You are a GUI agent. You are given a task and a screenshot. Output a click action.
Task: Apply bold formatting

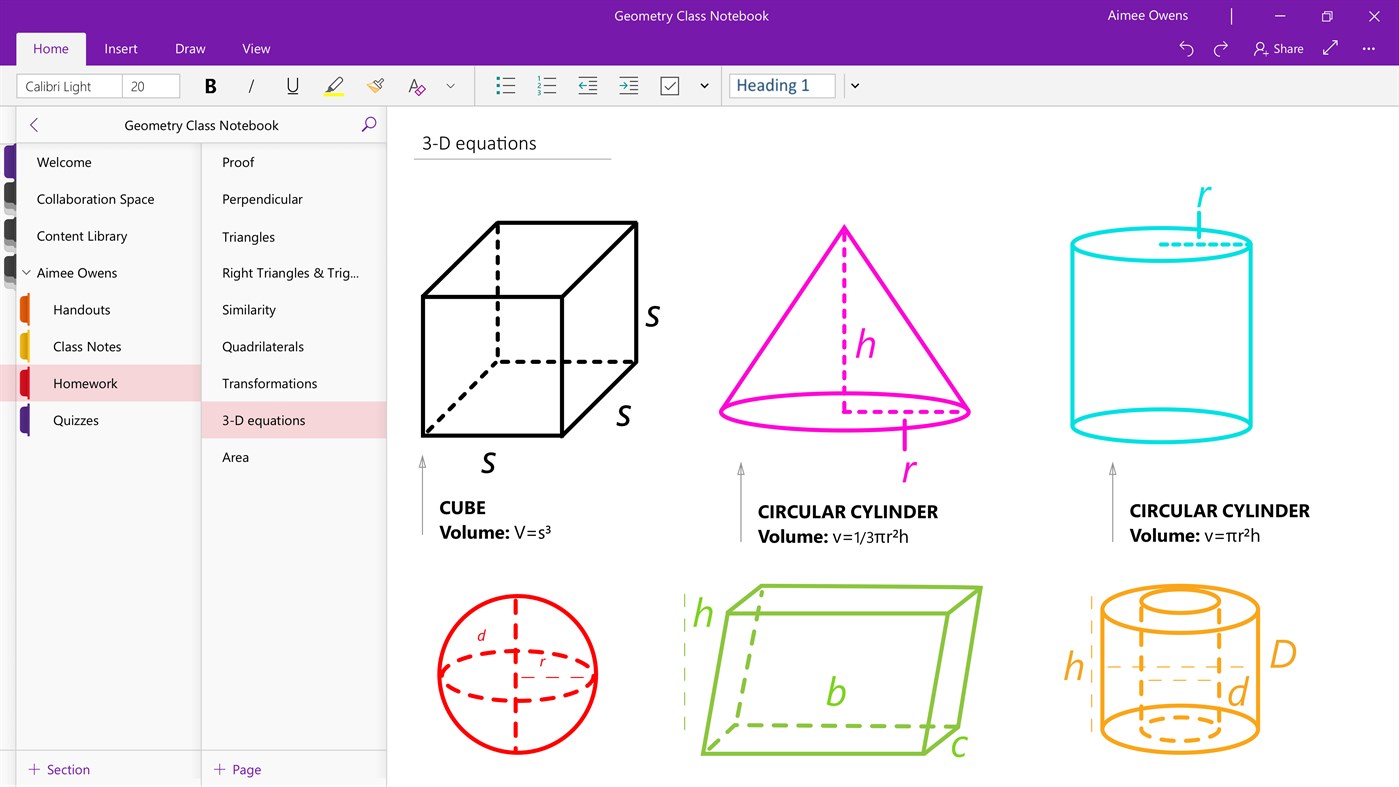point(210,86)
